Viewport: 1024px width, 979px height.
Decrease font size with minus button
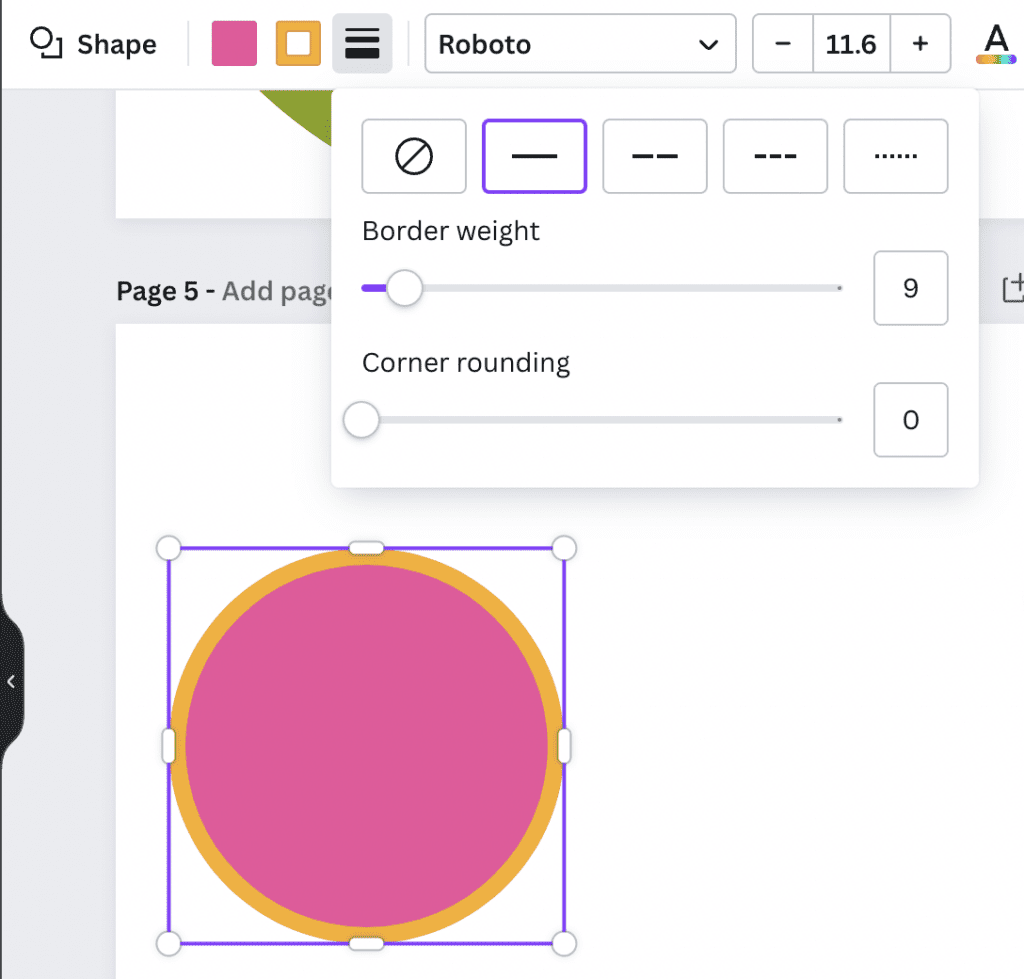pos(783,44)
